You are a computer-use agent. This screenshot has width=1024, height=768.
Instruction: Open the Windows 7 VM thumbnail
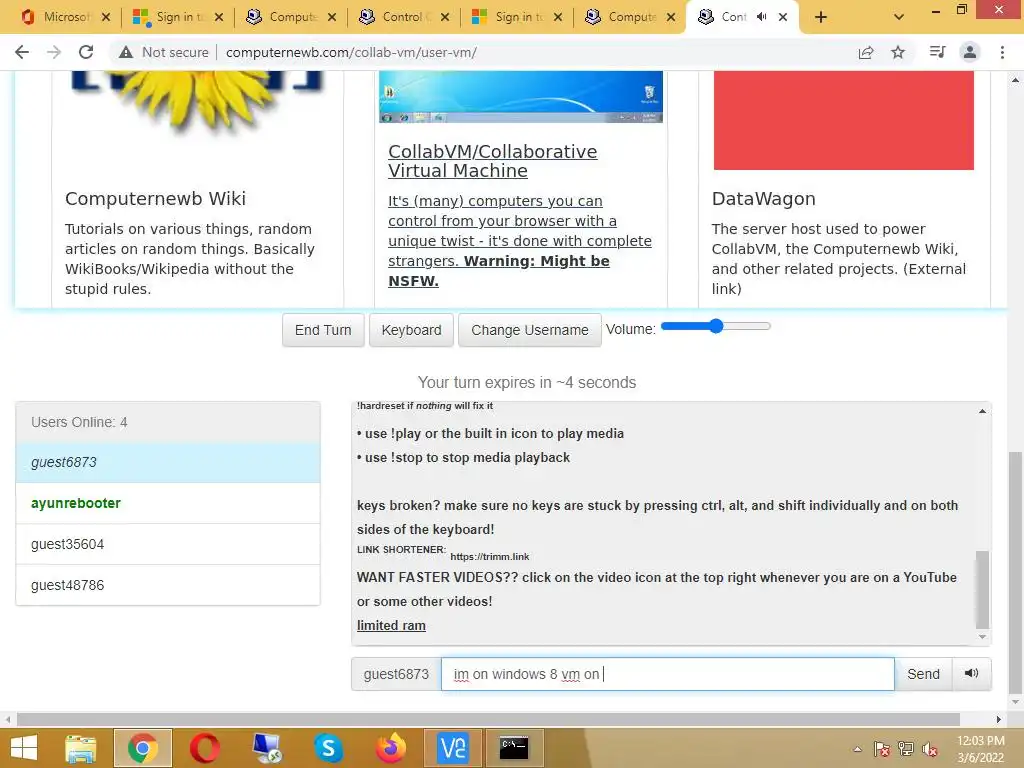pos(520,97)
